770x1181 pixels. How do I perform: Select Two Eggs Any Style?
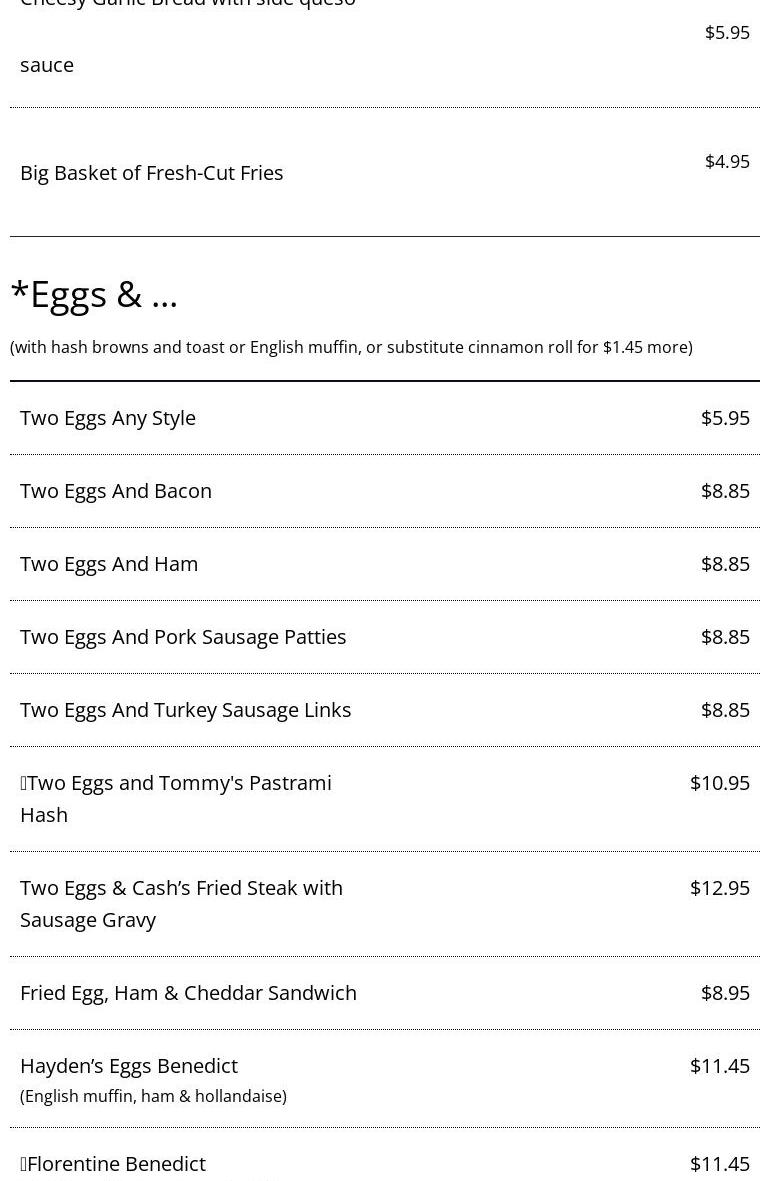(108, 418)
